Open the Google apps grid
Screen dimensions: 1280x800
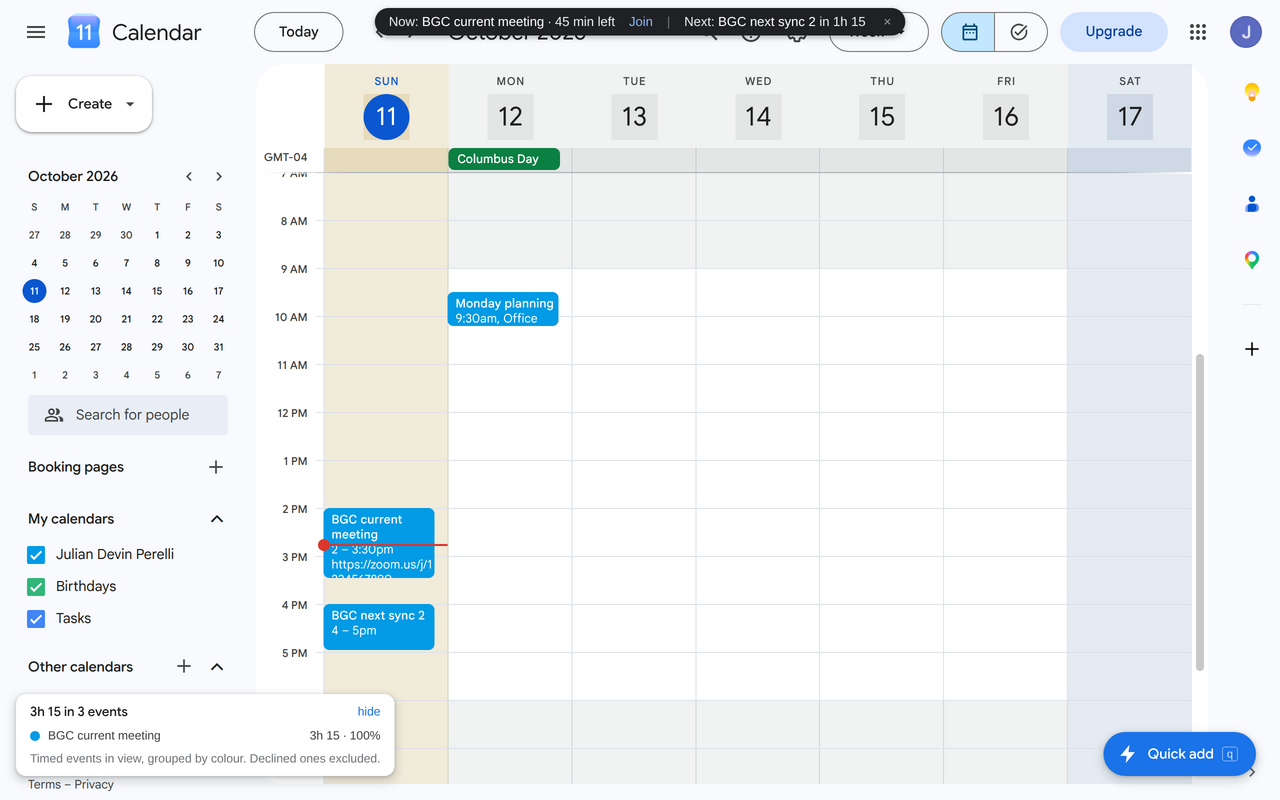coord(1198,32)
